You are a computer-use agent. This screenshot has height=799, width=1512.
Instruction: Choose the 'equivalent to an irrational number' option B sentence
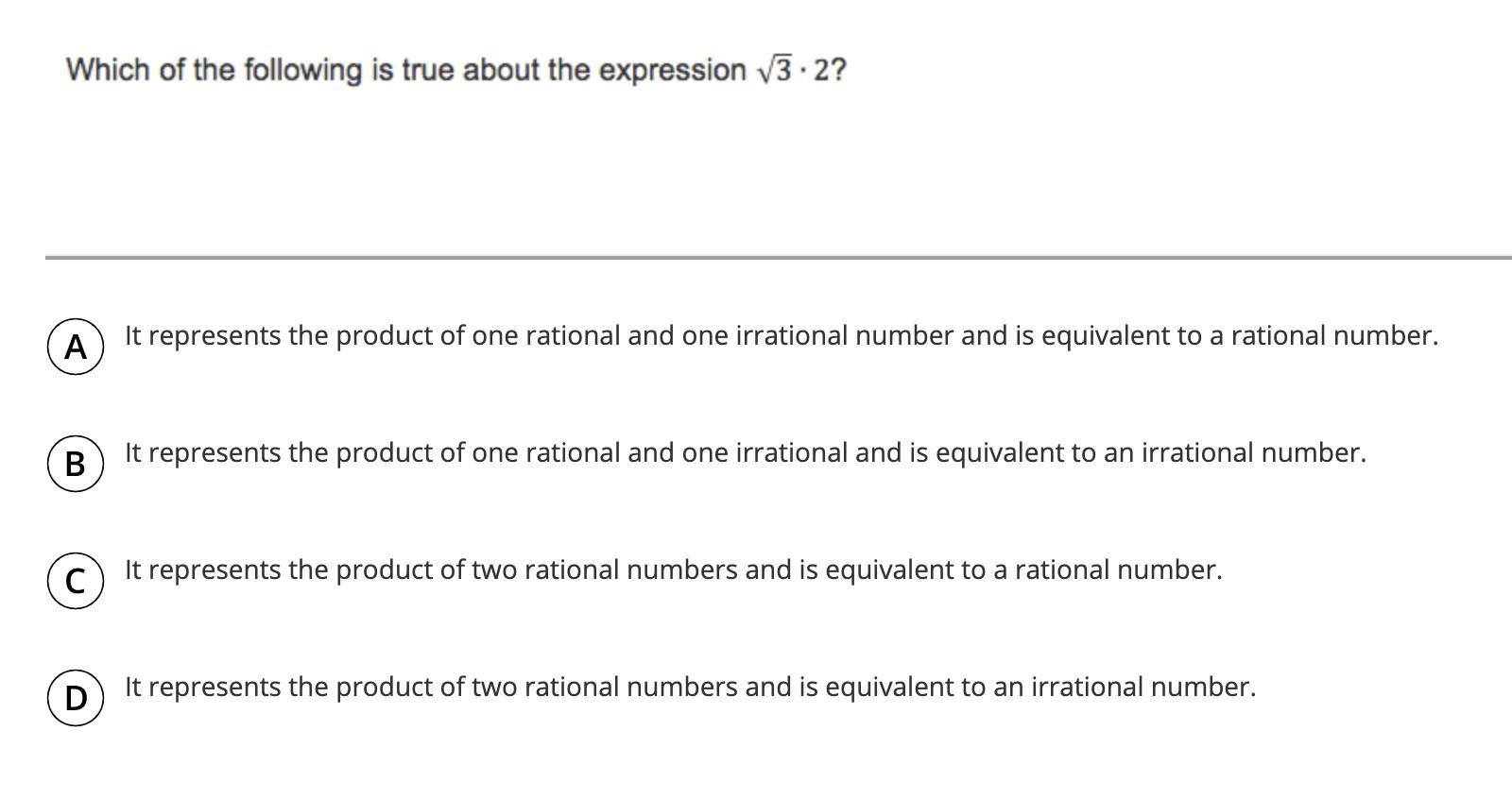[x=746, y=453]
